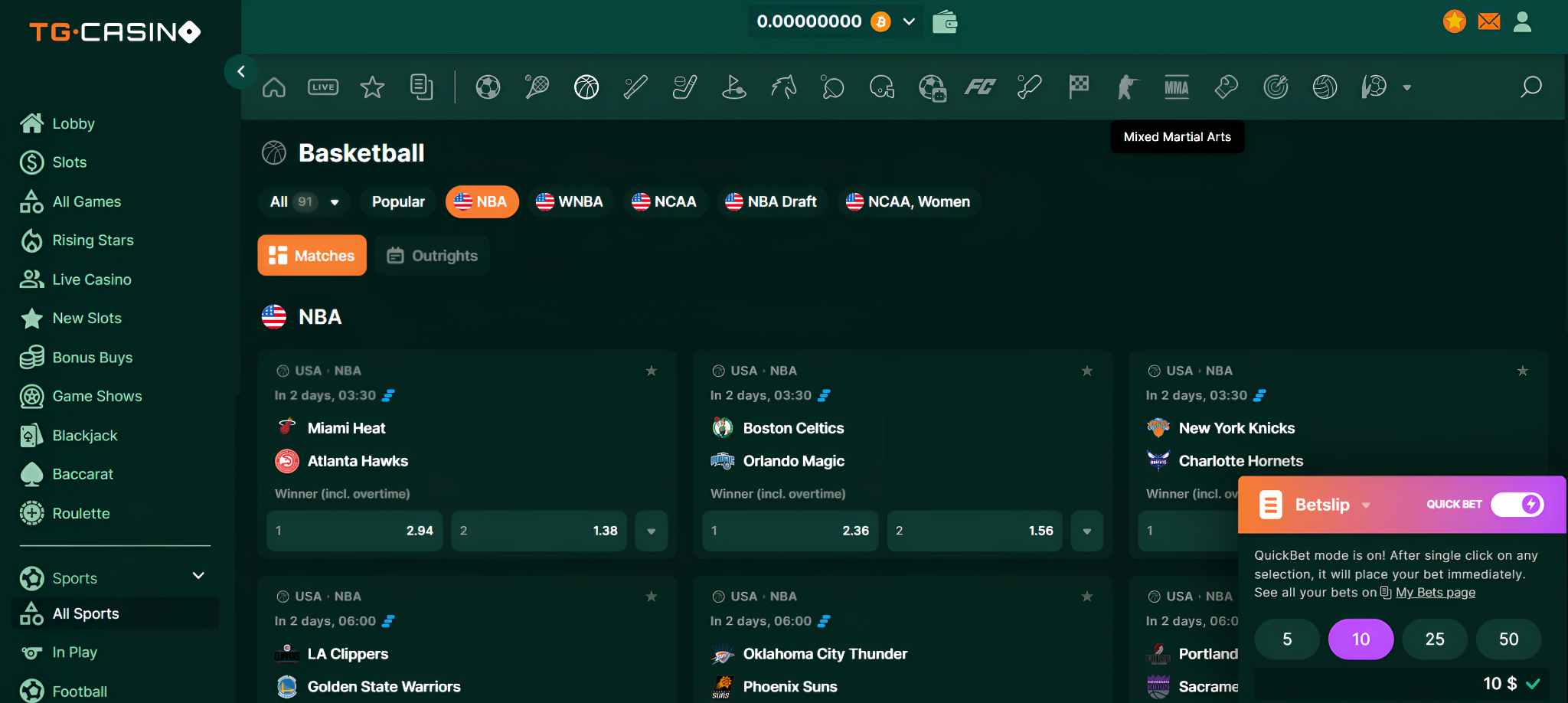
Task: Disable the Quick Bet toggle
Action: pos(1517,505)
